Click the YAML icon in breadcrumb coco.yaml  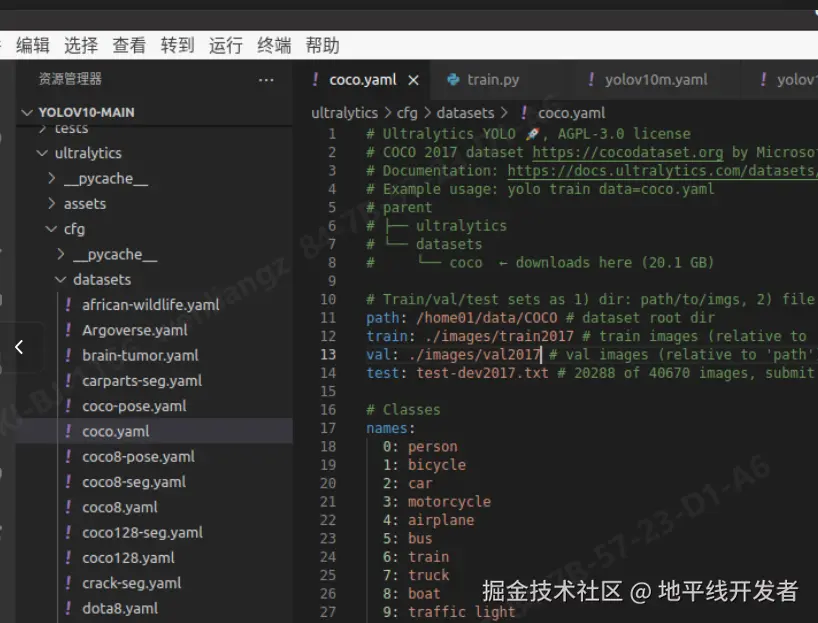tap(524, 113)
